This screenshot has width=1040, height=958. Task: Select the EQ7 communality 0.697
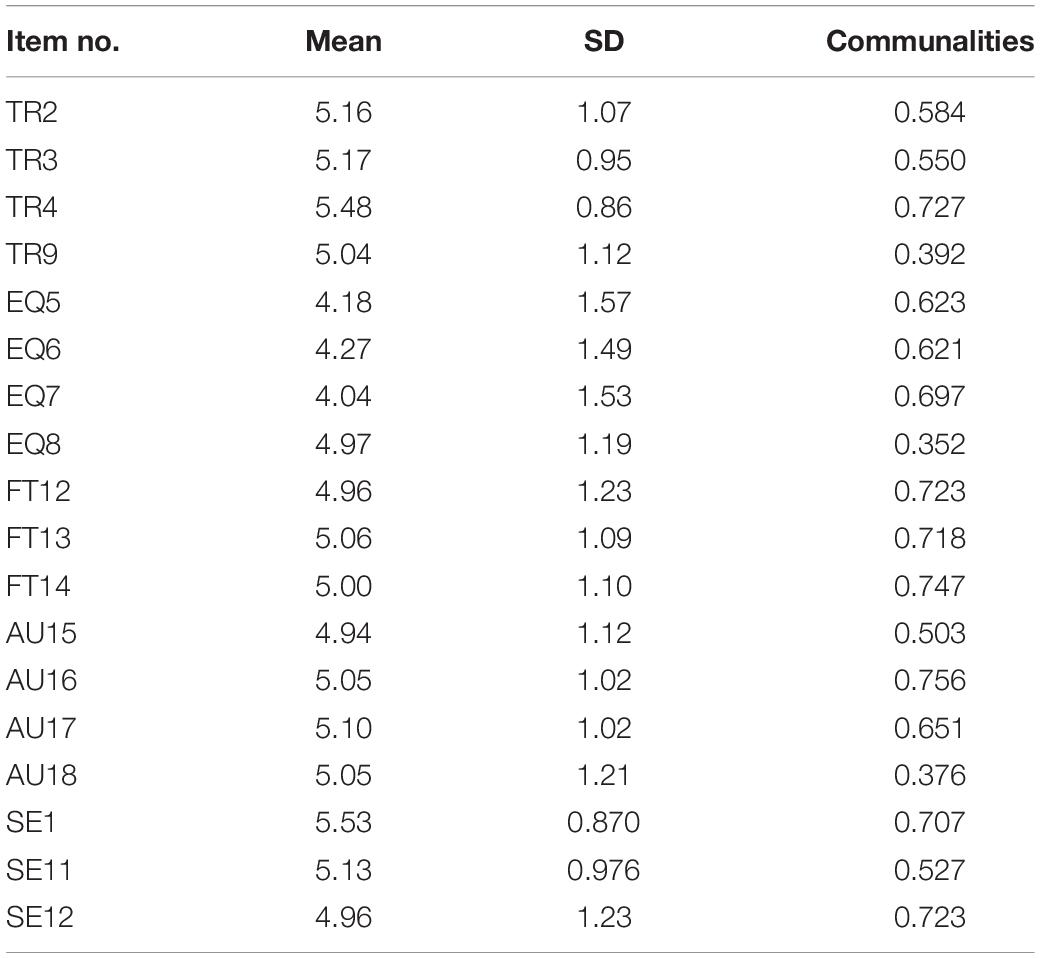[929, 397]
